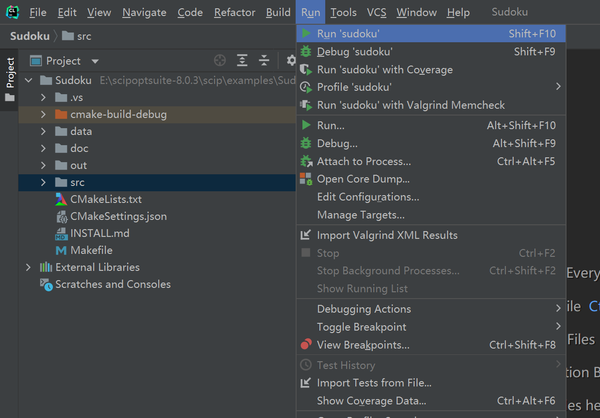Click the Expand All icon in Project panel
Screen dimensions: 600x418
(x=242, y=61)
